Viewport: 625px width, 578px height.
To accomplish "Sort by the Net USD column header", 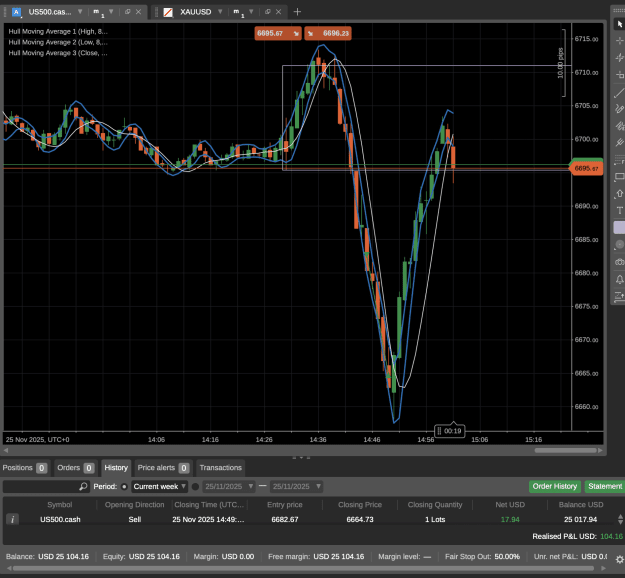I will pos(510,505).
